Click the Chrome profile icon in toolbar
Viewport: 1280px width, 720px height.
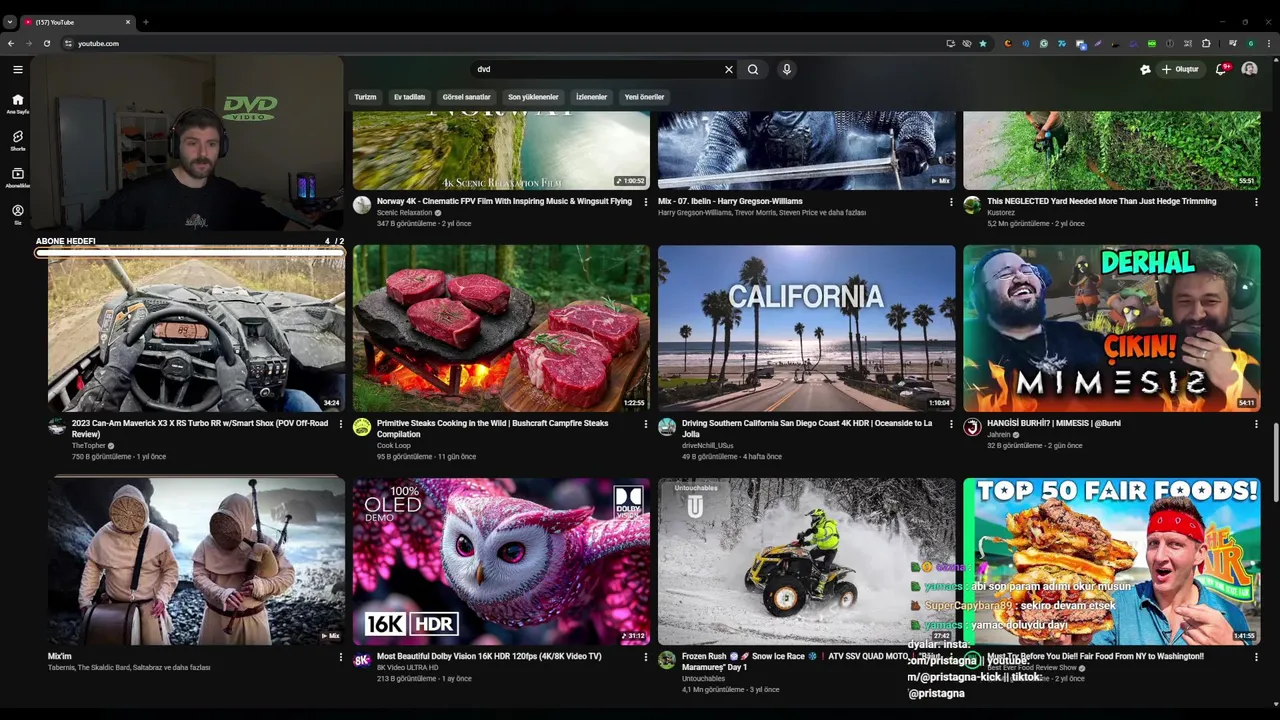(x=1251, y=43)
